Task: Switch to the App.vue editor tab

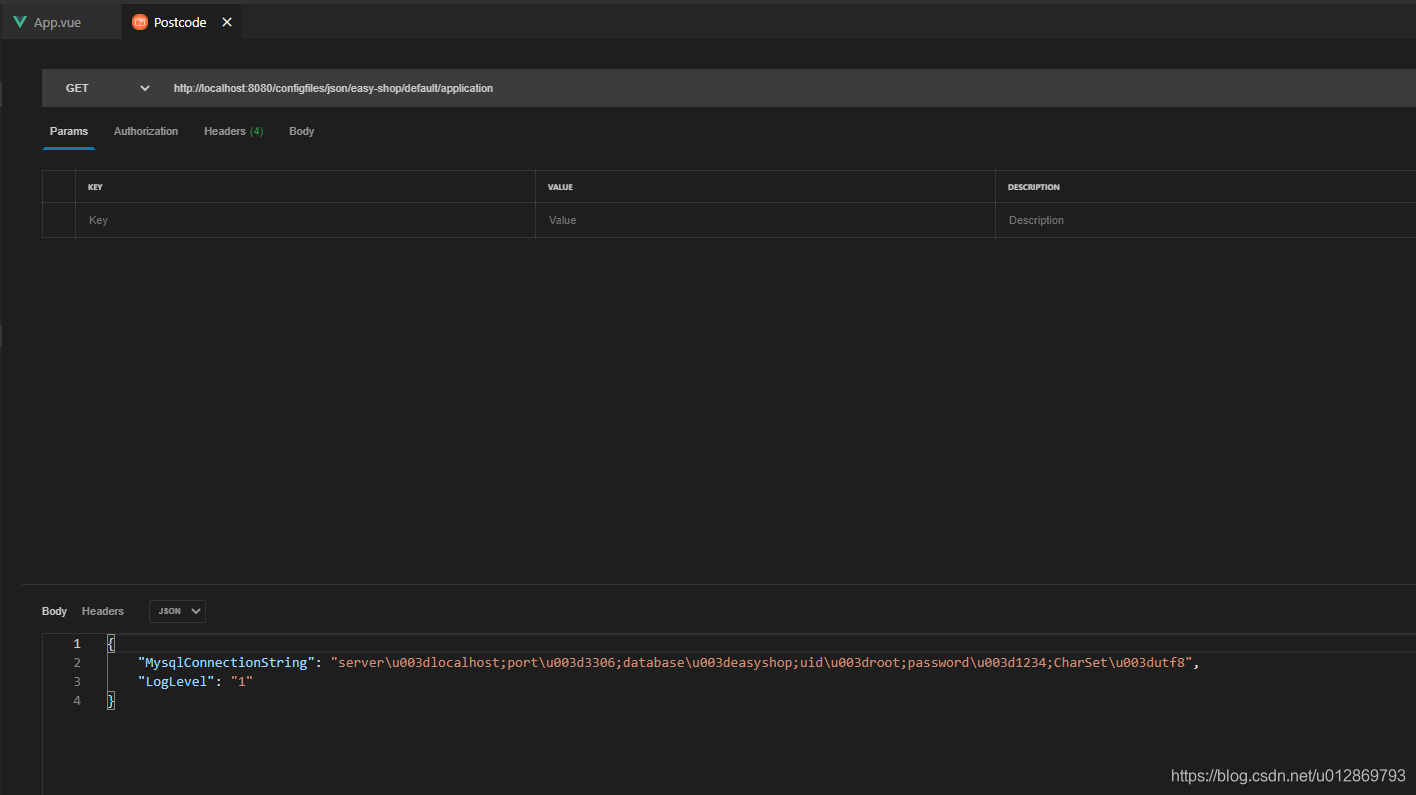Action: point(60,22)
